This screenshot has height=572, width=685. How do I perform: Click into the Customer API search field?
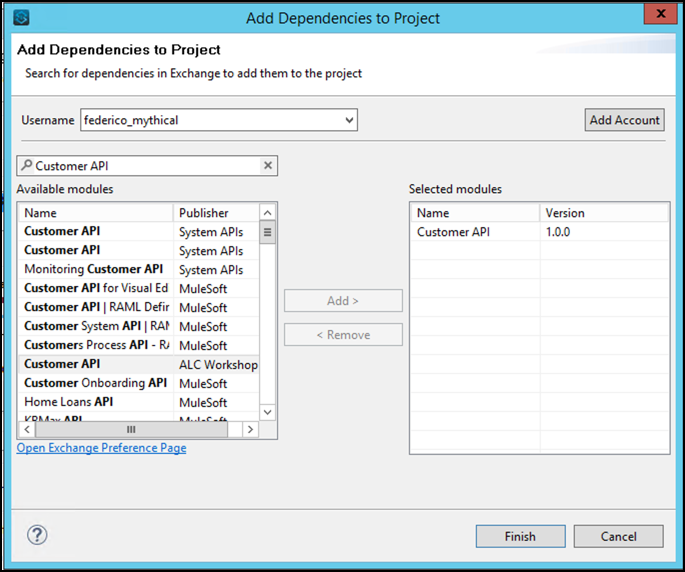(147, 166)
